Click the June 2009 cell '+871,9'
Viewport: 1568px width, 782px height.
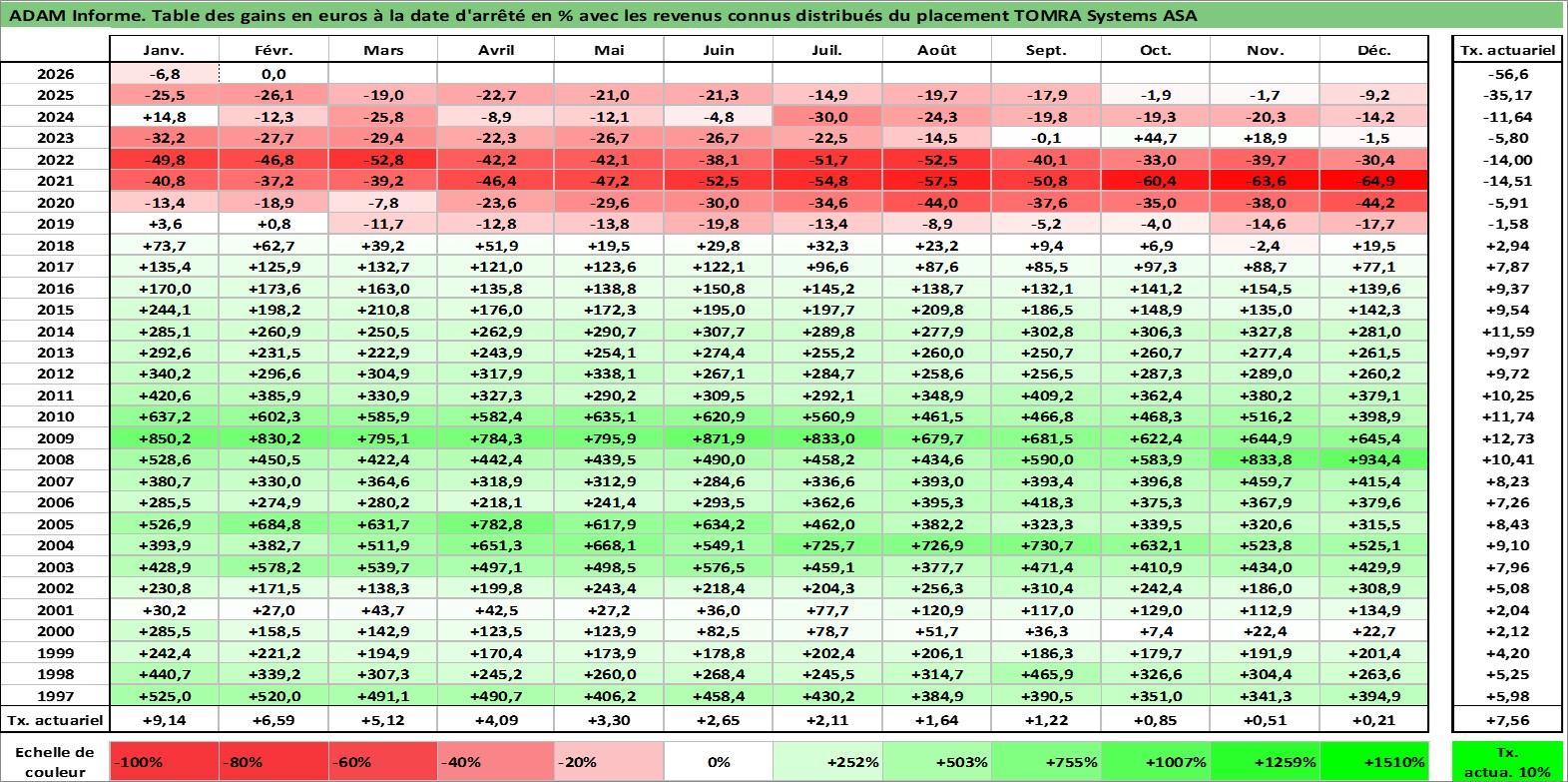coord(718,438)
